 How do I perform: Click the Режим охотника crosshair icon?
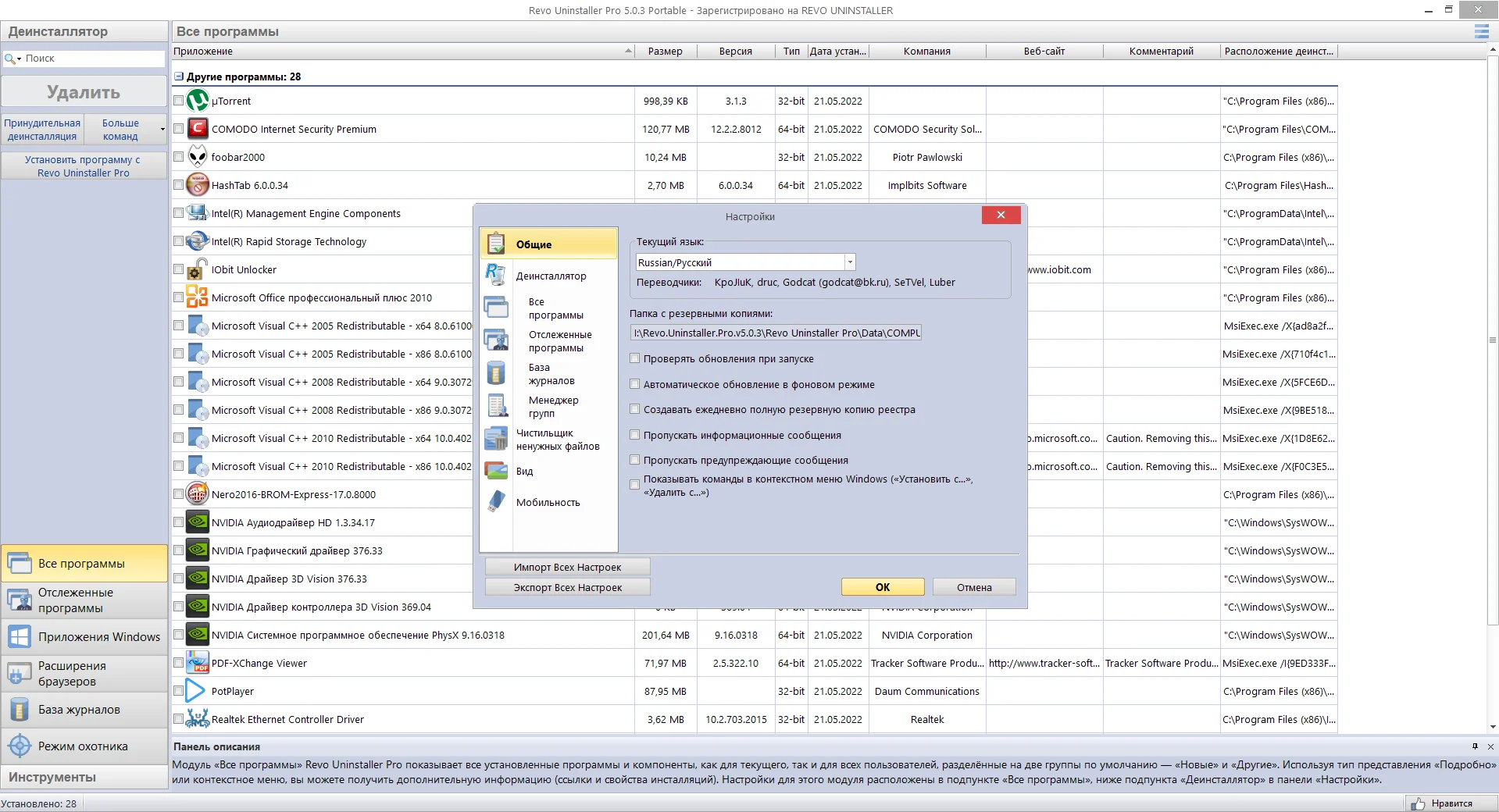coord(20,746)
